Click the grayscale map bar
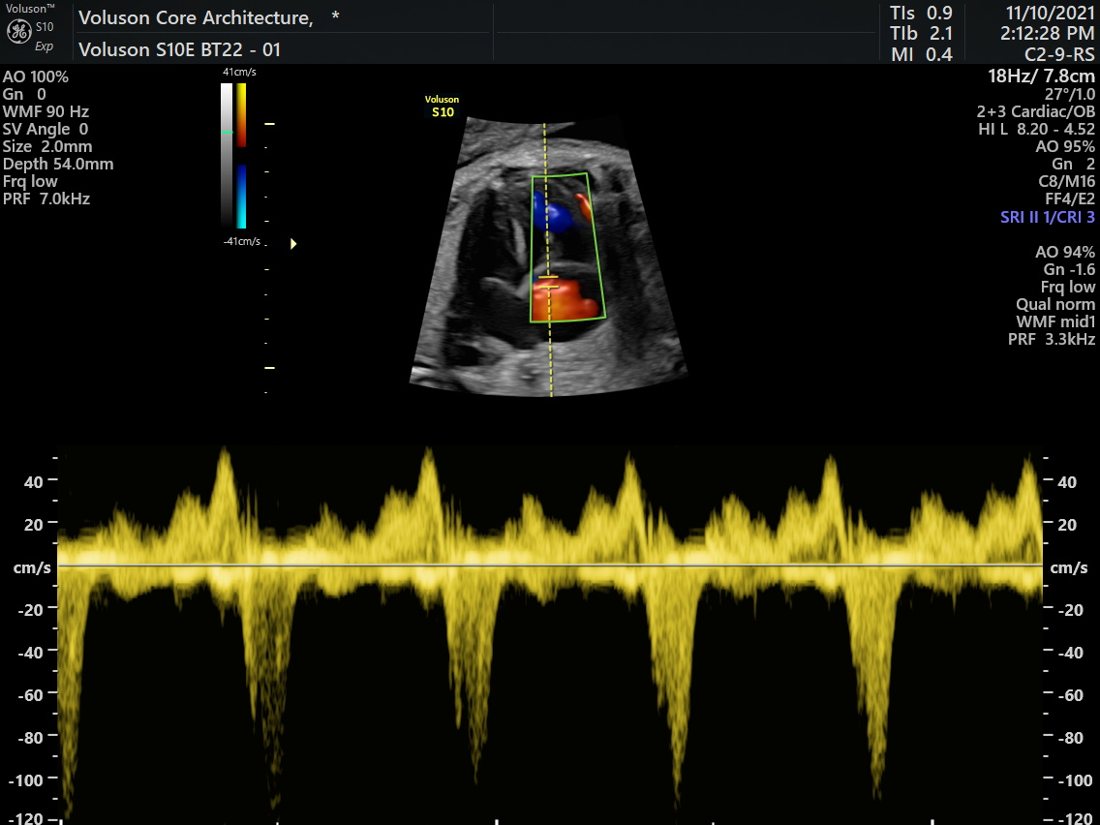This screenshot has width=1100, height=825. coord(227,154)
